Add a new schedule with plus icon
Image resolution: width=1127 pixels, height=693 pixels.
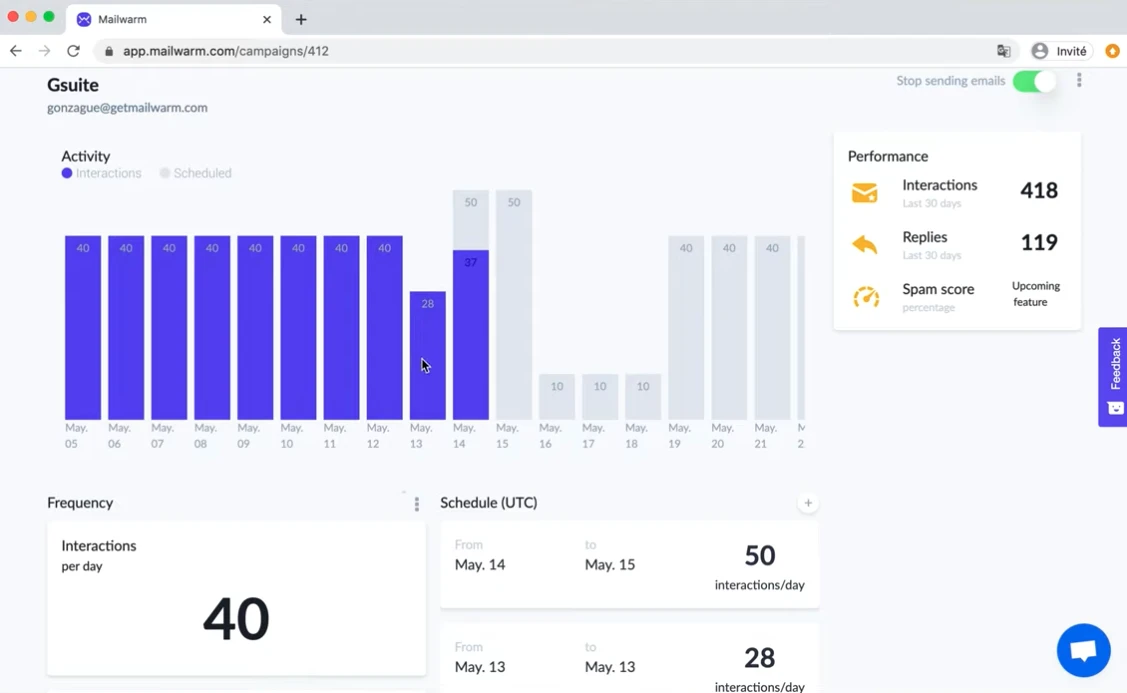click(808, 503)
